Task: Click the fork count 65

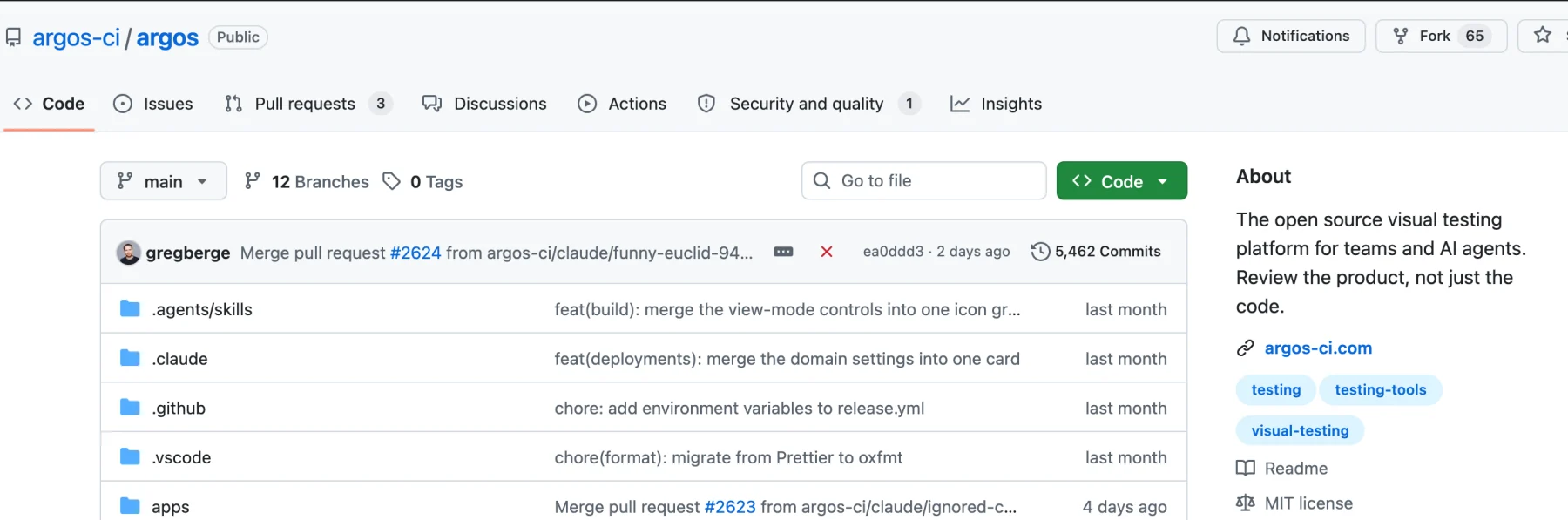Action: point(1474,36)
